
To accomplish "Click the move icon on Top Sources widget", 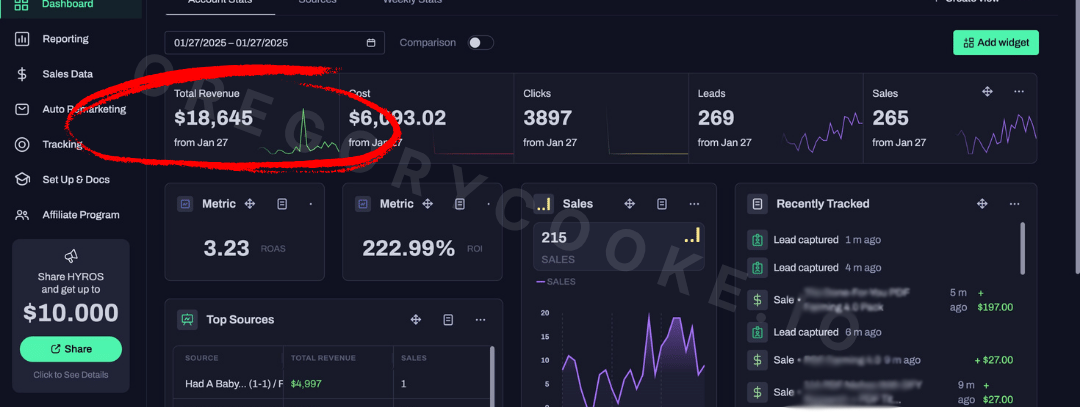I will pyautogui.click(x=415, y=320).
